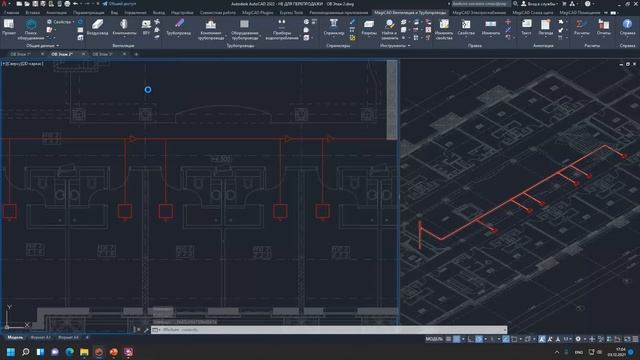640x360 pixels.
Task: Click the МОДЕЛЬ button in status bar
Action: click(x=434, y=339)
